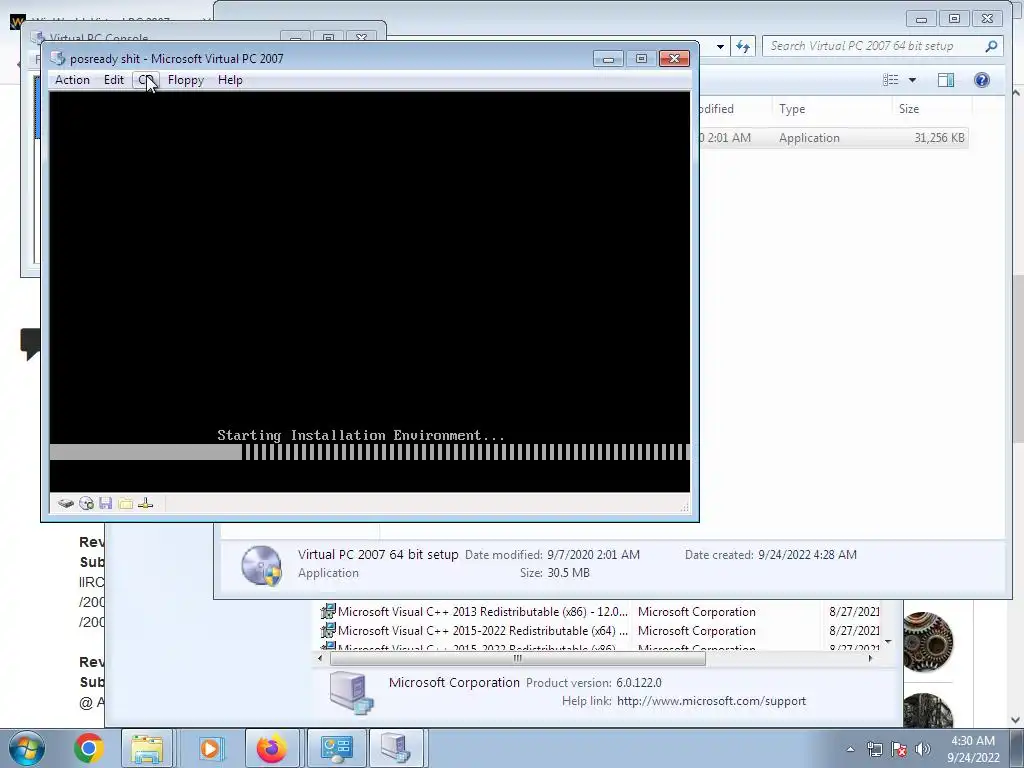Open Windows Explorer from the taskbar
This screenshot has height=768, width=1024.
pyautogui.click(x=147, y=748)
